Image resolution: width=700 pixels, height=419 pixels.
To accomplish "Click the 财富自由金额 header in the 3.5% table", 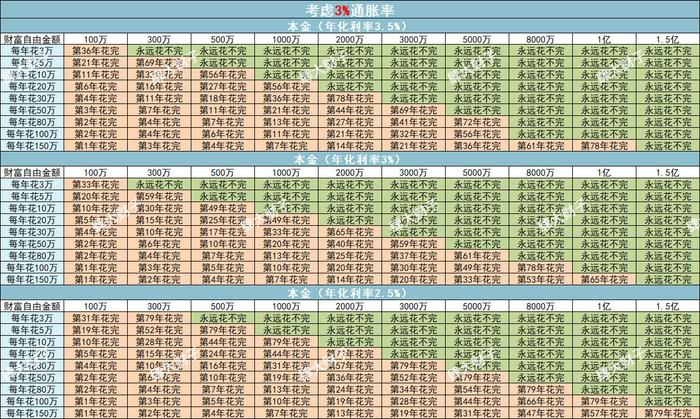I will click(32, 38).
